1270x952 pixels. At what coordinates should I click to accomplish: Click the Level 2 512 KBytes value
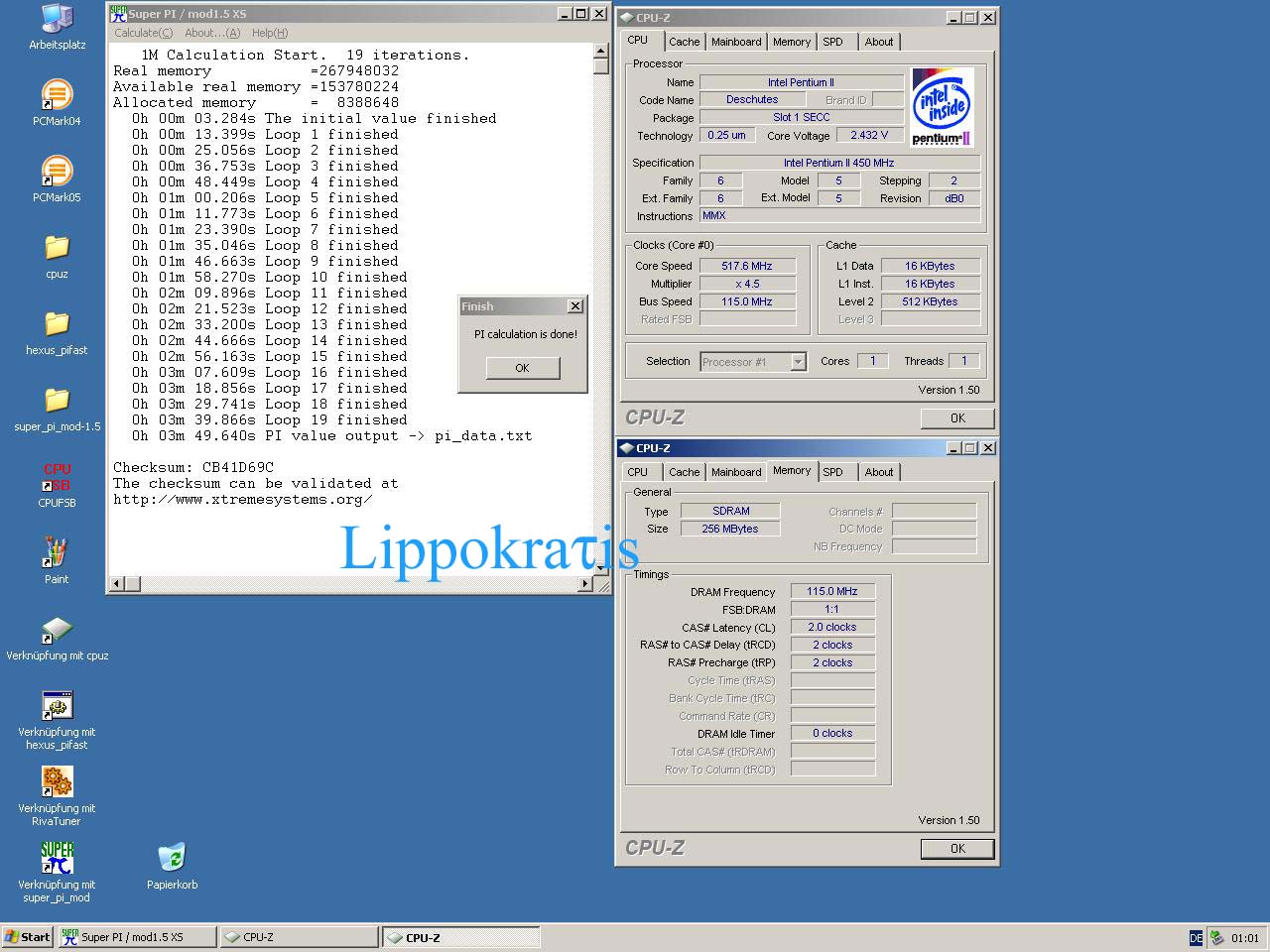tap(930, 301)
